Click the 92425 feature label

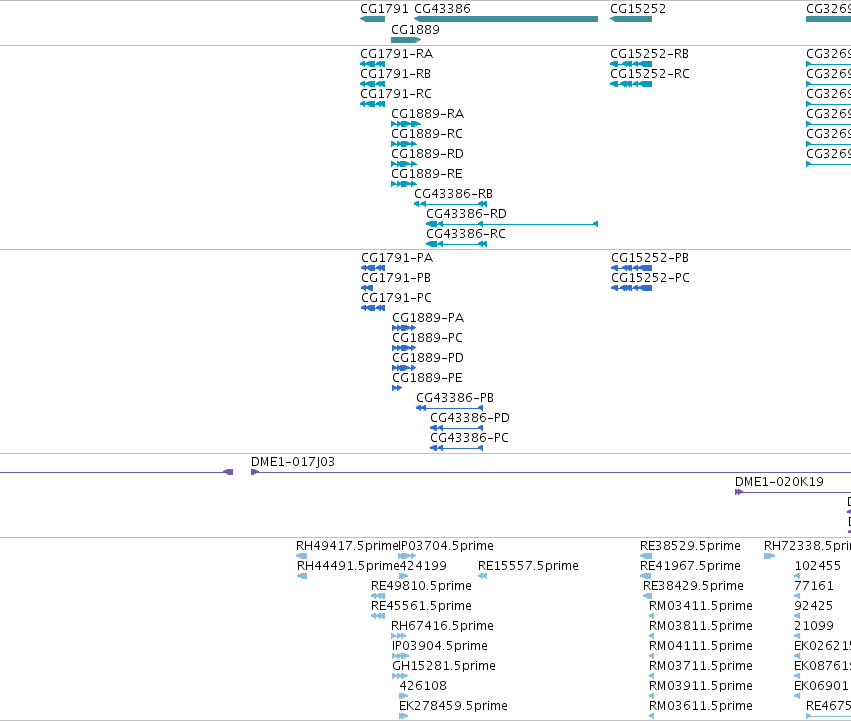click(814, 606)
